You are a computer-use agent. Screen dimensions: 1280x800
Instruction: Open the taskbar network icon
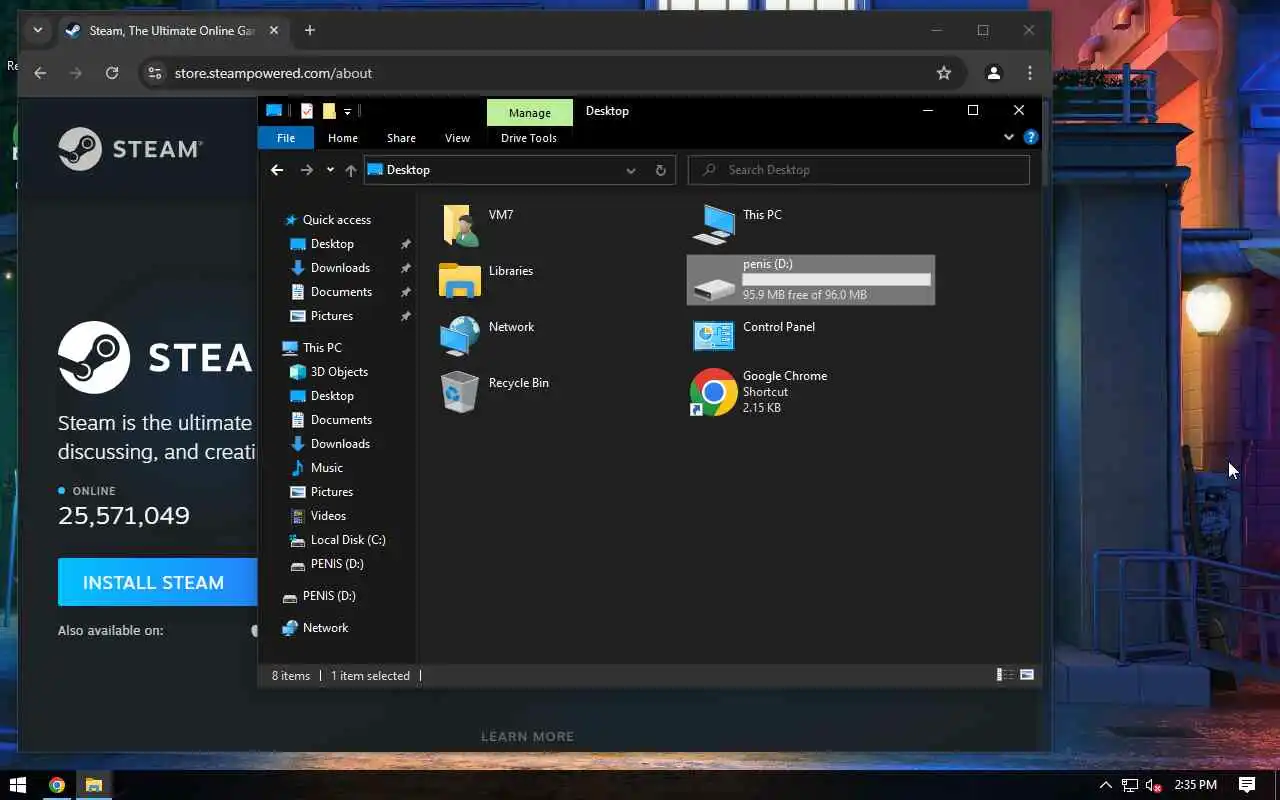tap(1130, 785)
